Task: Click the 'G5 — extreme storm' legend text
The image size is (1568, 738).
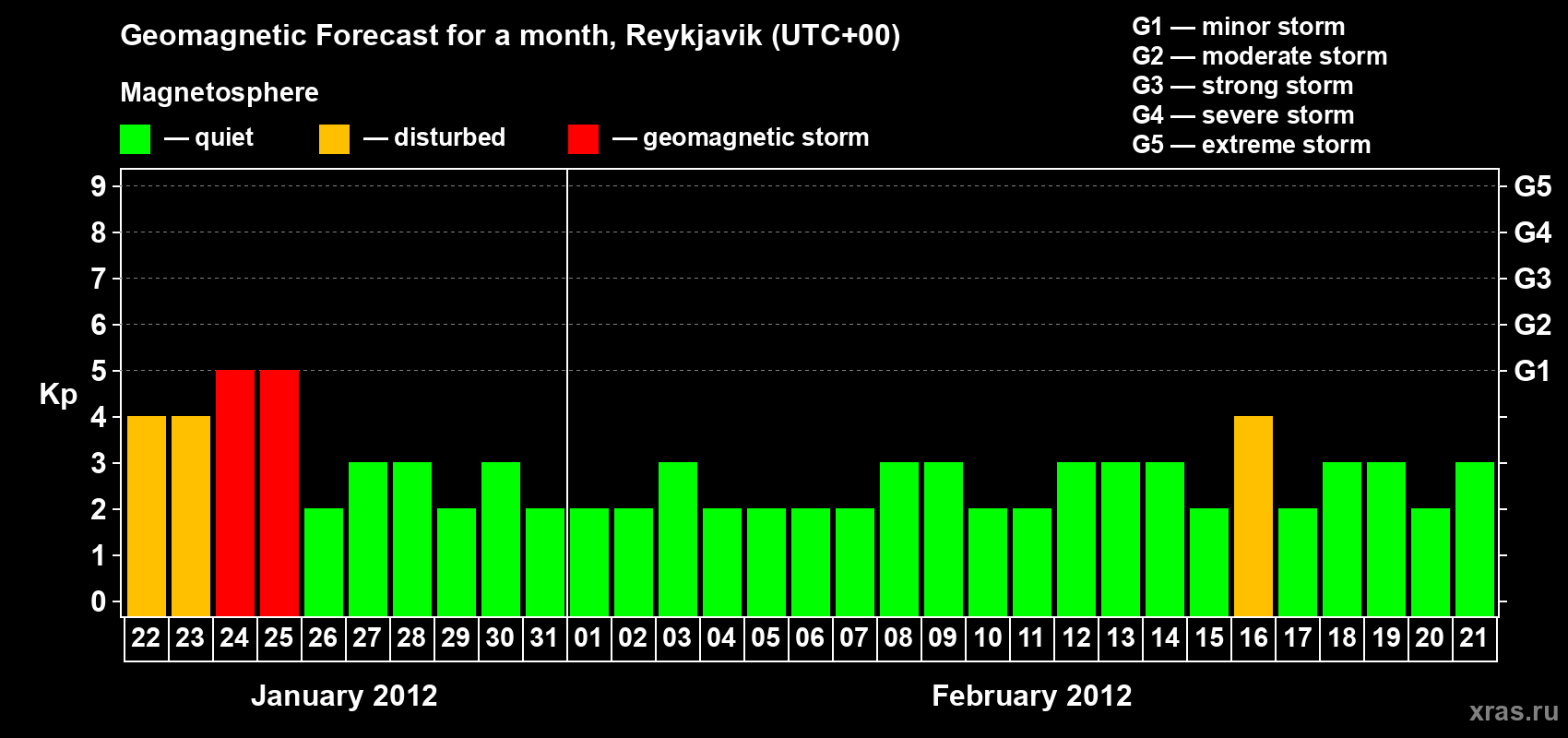Action: click(1252, 145)
